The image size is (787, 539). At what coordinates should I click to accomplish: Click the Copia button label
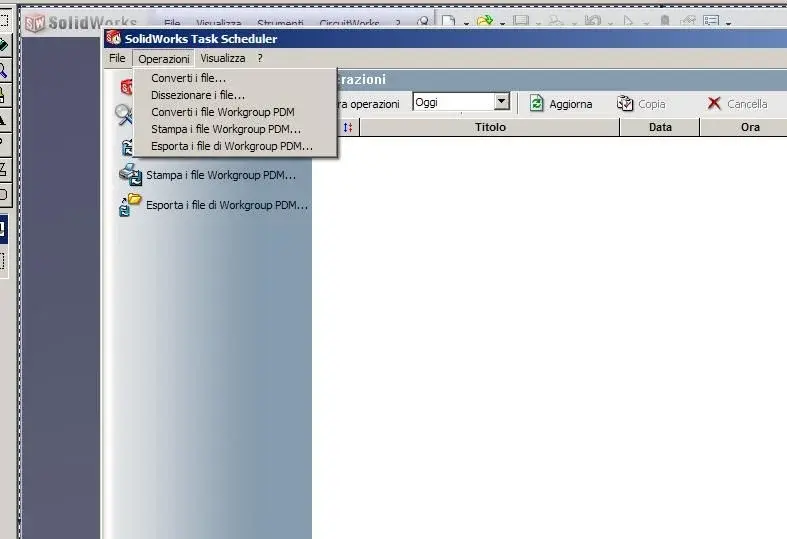point(651,104)
